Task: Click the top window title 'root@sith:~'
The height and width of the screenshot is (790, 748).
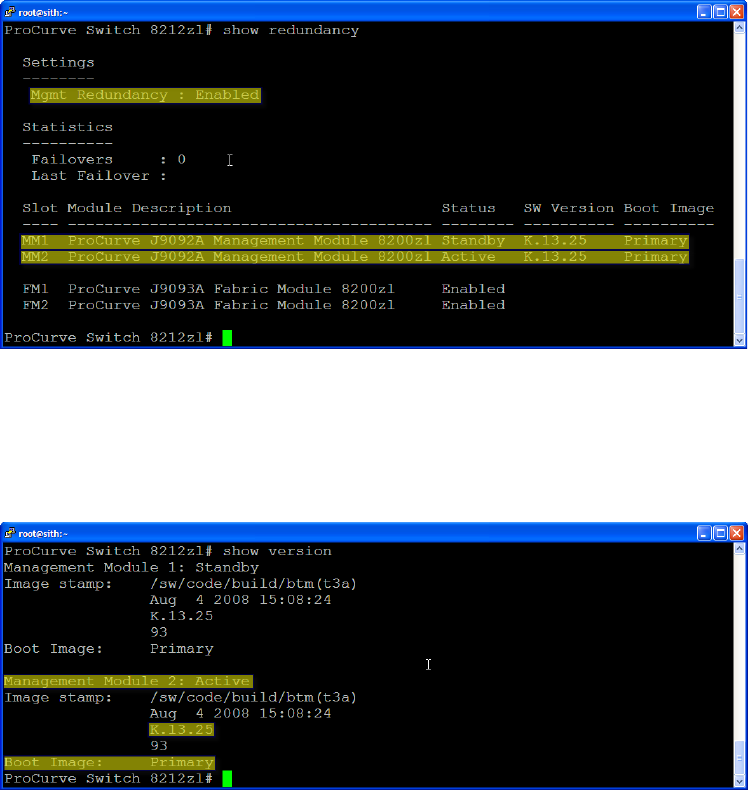Action: (x=43, y=12)
